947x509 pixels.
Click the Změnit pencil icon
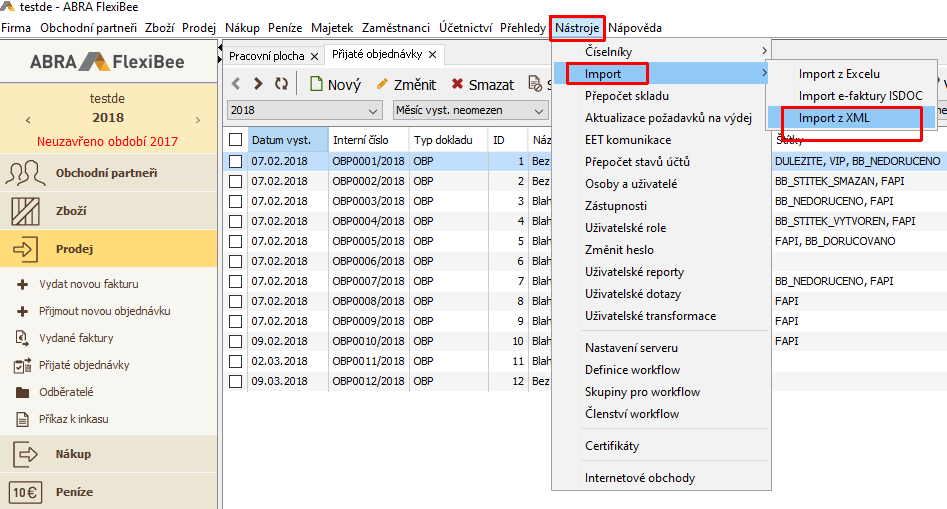point(382,84)
